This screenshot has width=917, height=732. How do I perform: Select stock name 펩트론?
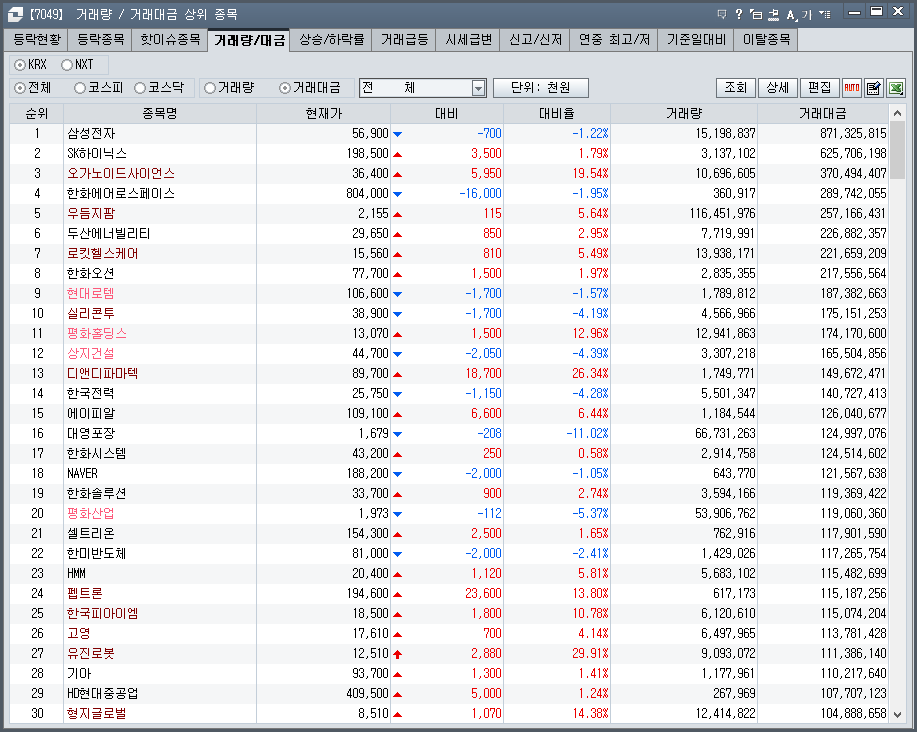[x=85, y=593]
